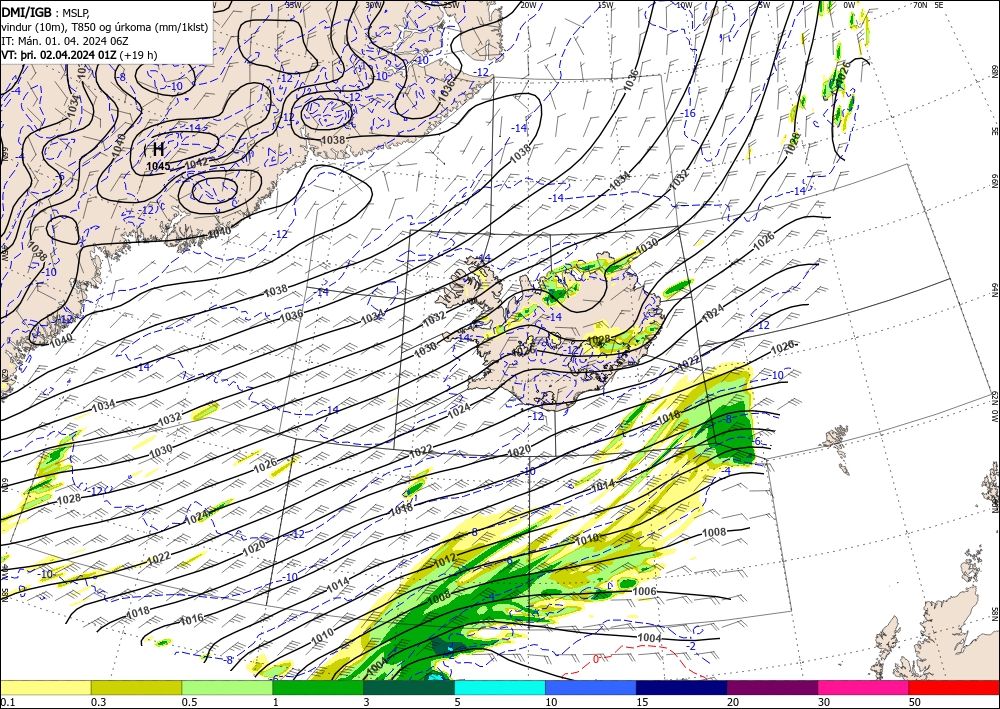Image resolution: width=1000 pixels, height=709 pixels.
Task: Click the '(+19 h)' forecast offset text
Action: pos(138,55)
